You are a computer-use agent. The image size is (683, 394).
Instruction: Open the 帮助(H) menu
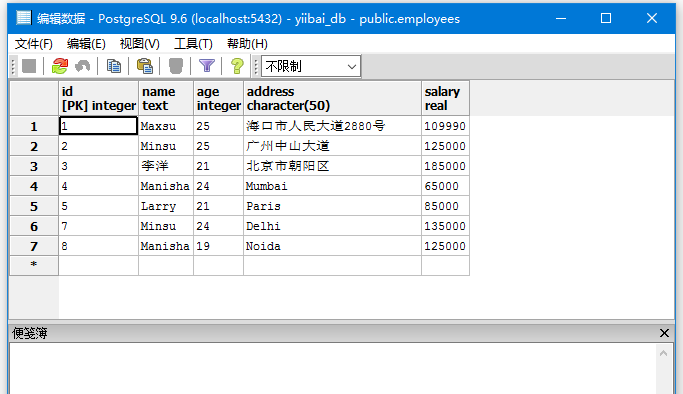click(x=247, y=44)
